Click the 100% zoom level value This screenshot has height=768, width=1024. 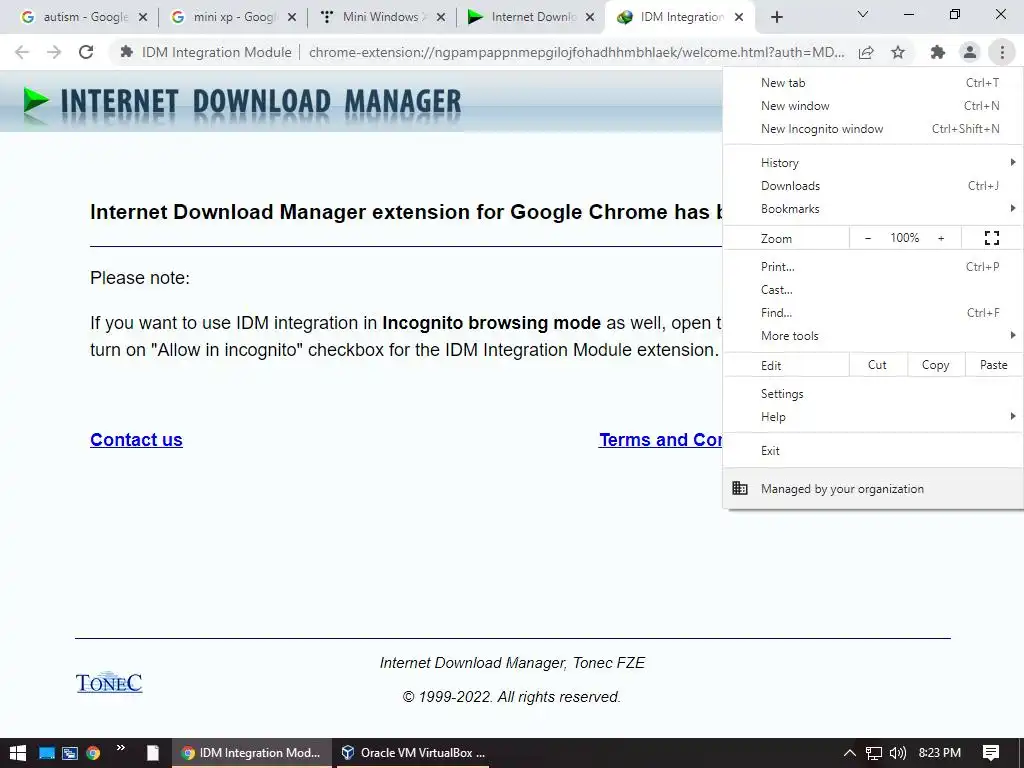(x=904, y=238)
